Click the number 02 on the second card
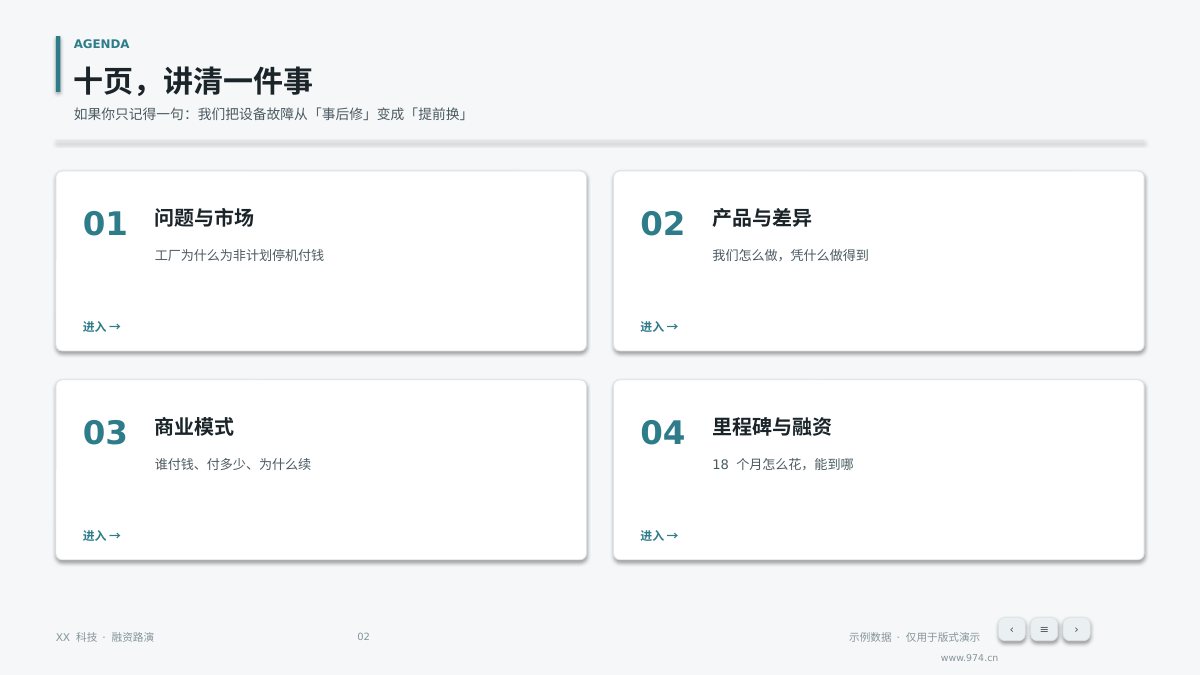Viewport: 1200px width, 675px height. tap(663, 224)
